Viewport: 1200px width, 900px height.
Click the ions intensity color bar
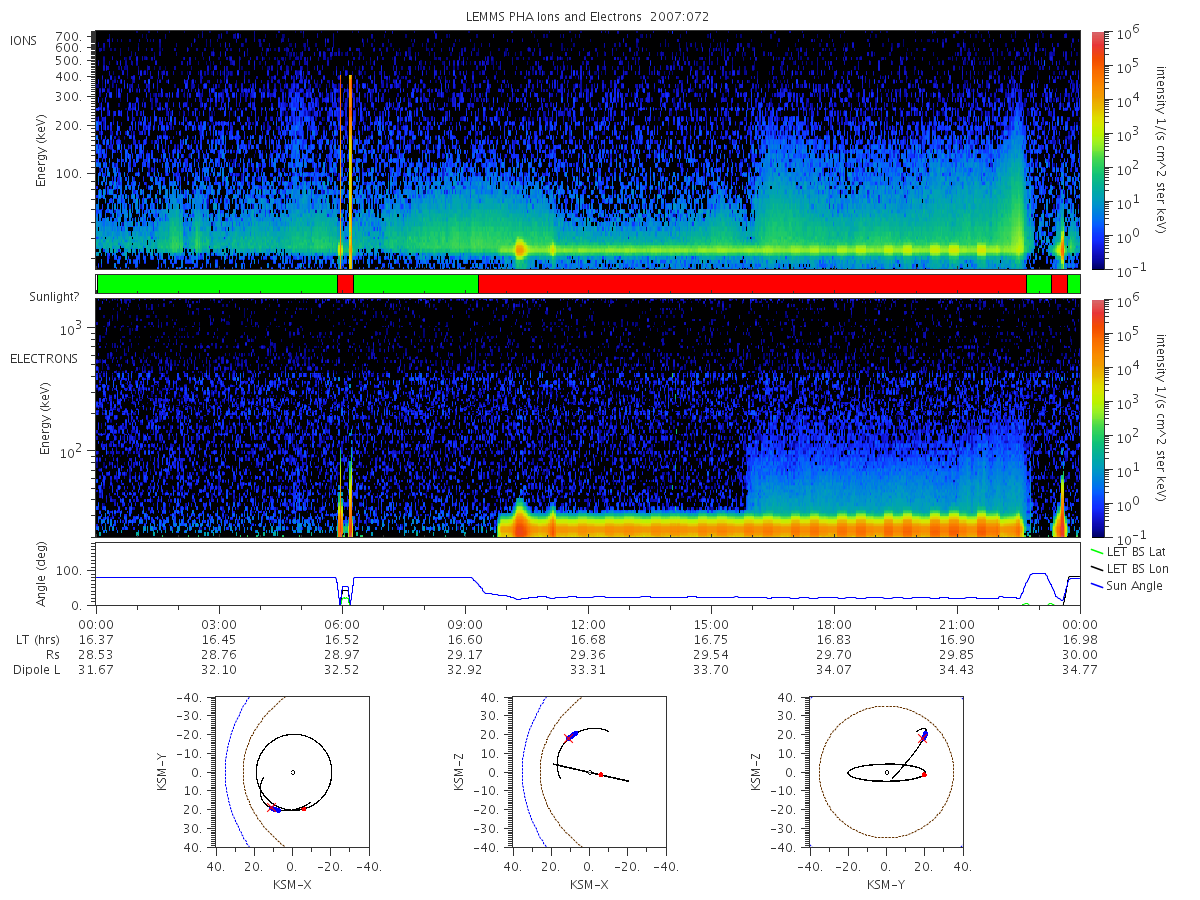(x=1097, y=150)
